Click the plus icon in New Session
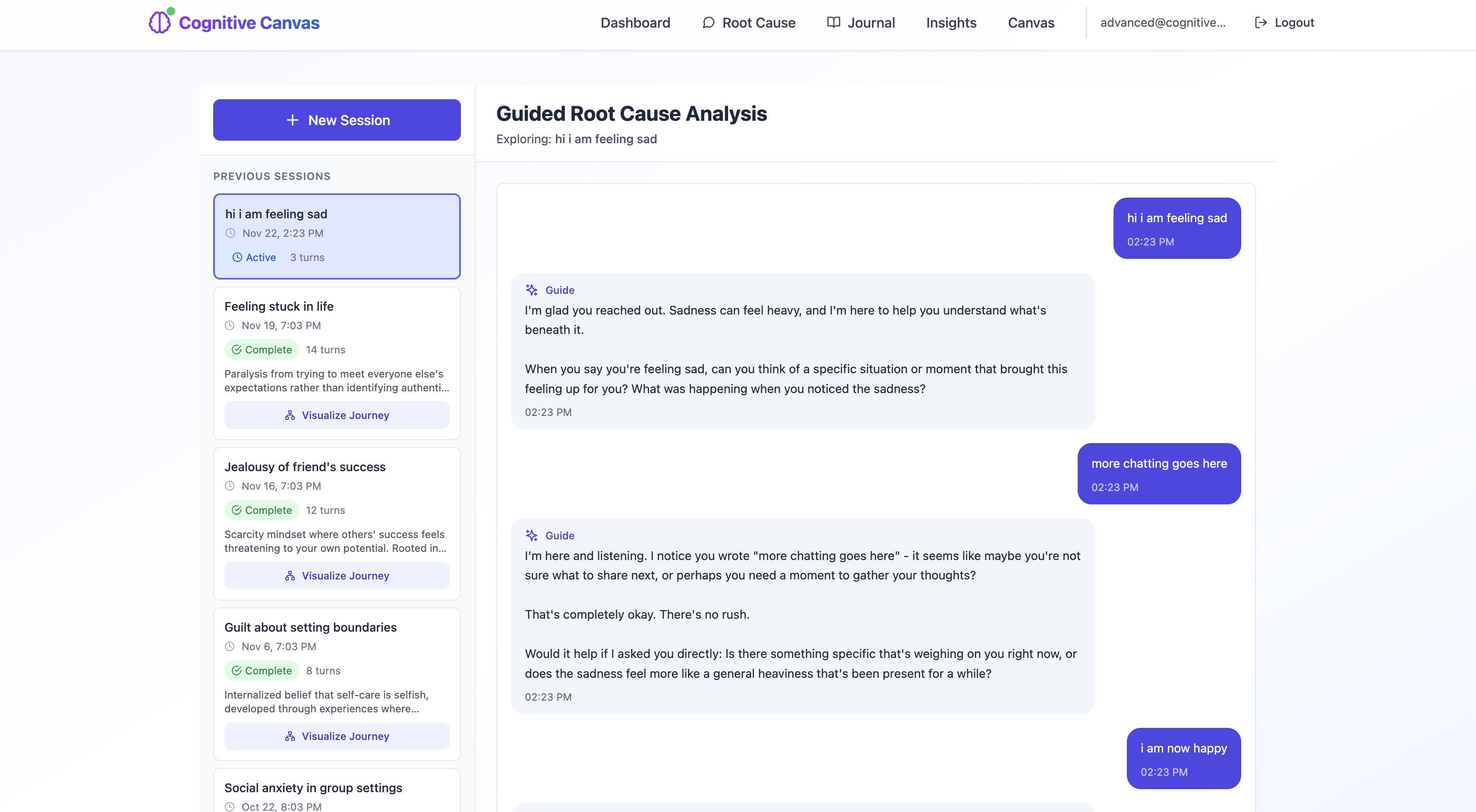Screen dimensions: 1476x812 [292, 120]
